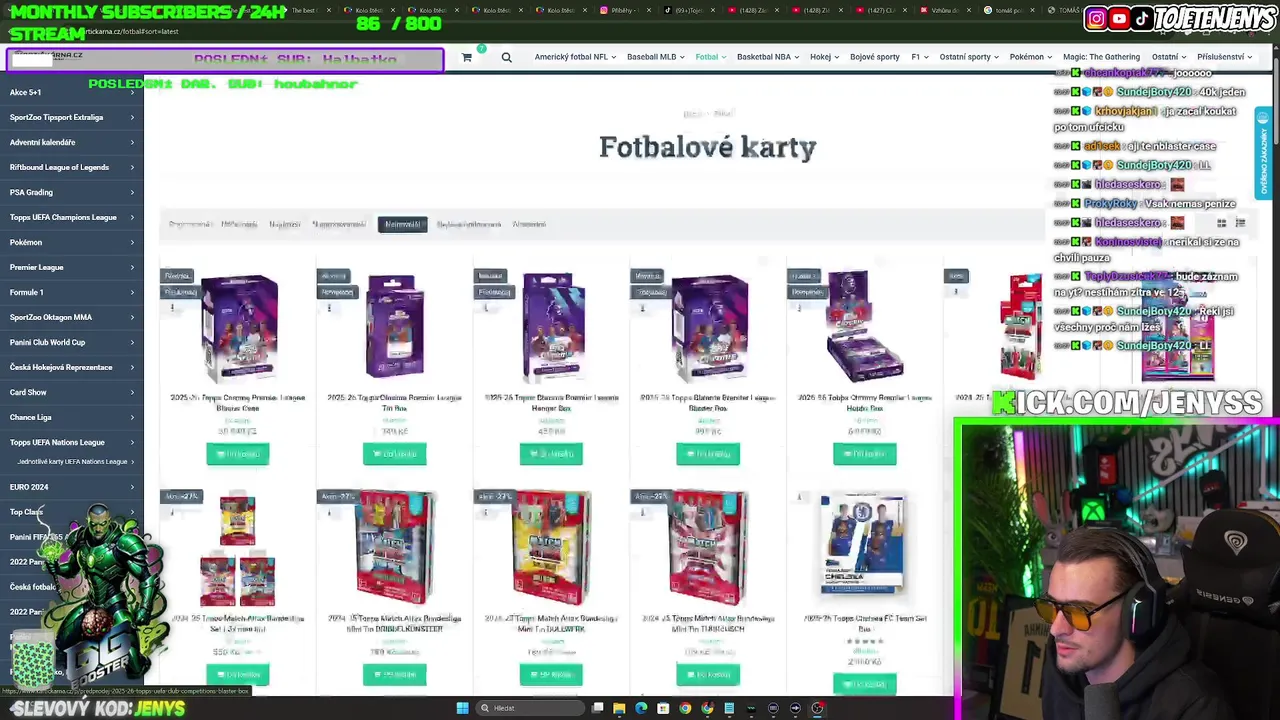Add Premier League Hobby Box to cart
Image resolution: width=1280 pixels, height=720 pixels.
coord(865,454)
